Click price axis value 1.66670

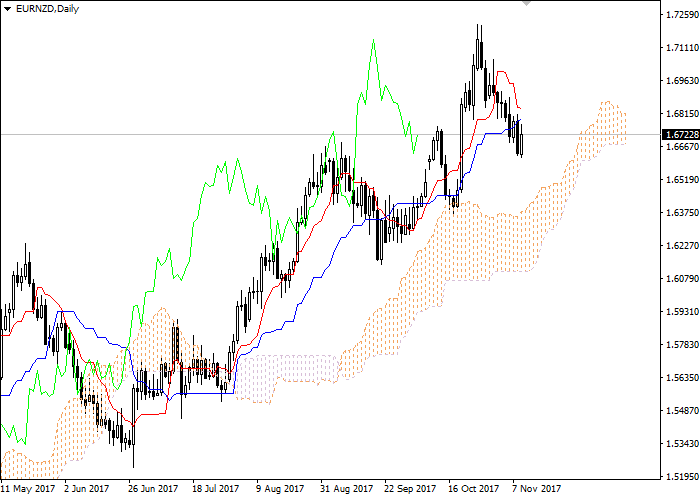(682, 147)
